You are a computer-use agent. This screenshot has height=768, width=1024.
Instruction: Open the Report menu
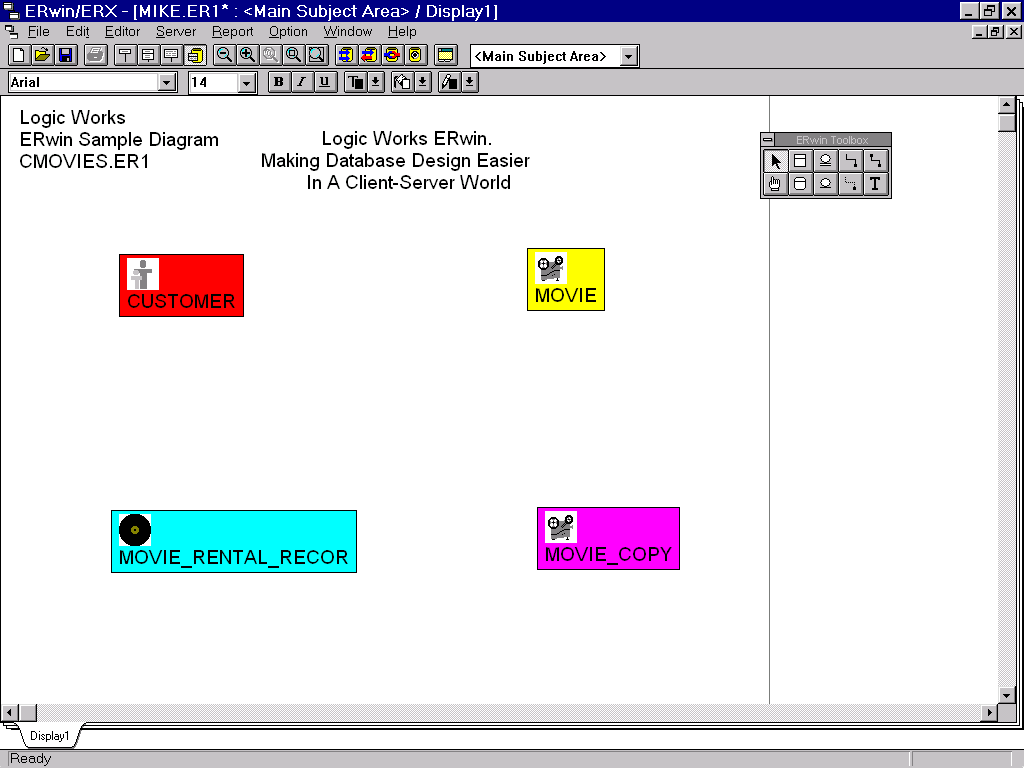click(232, 32)
